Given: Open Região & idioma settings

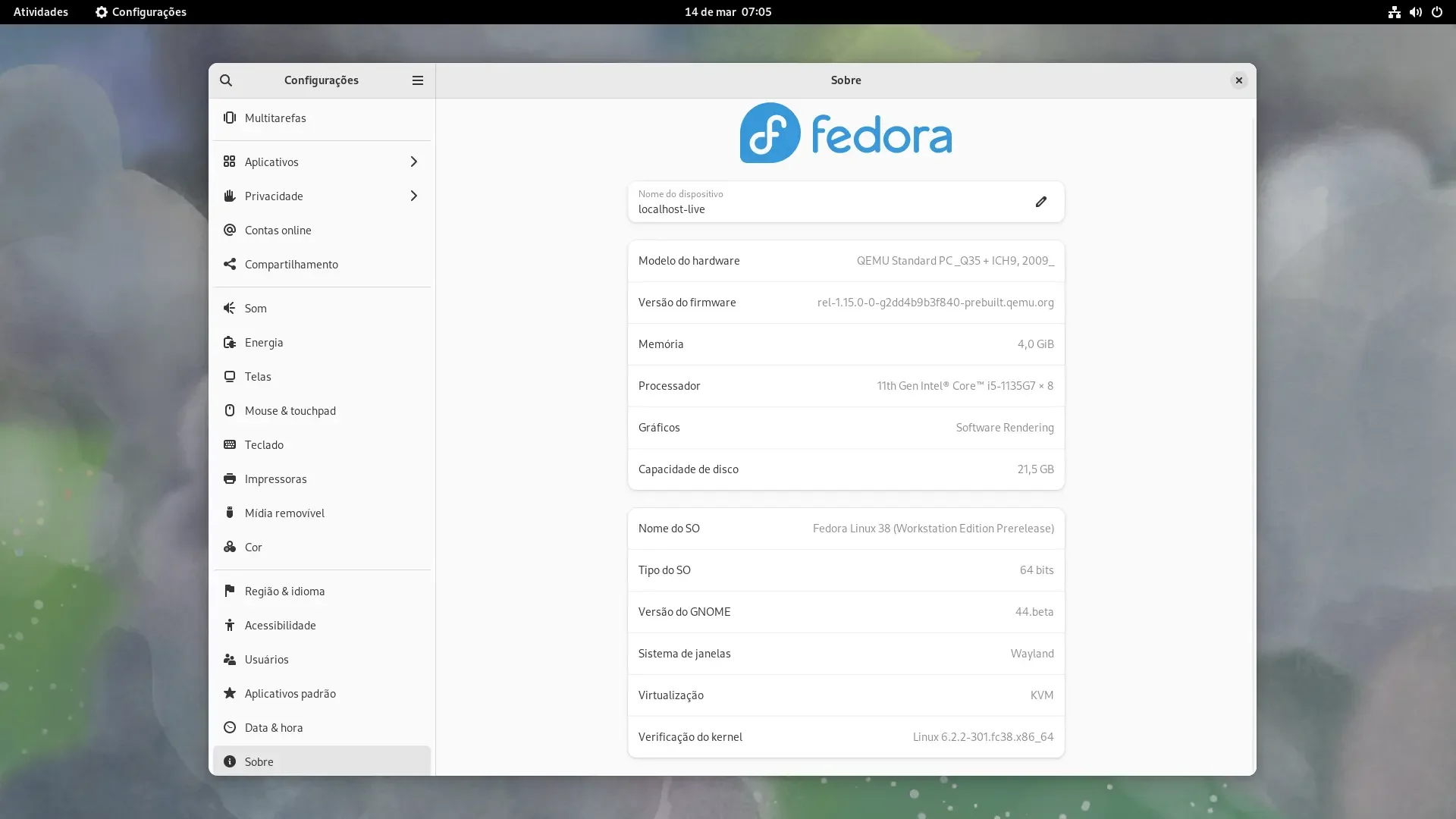Looking at the screenshot, I should tap(322, 591).
